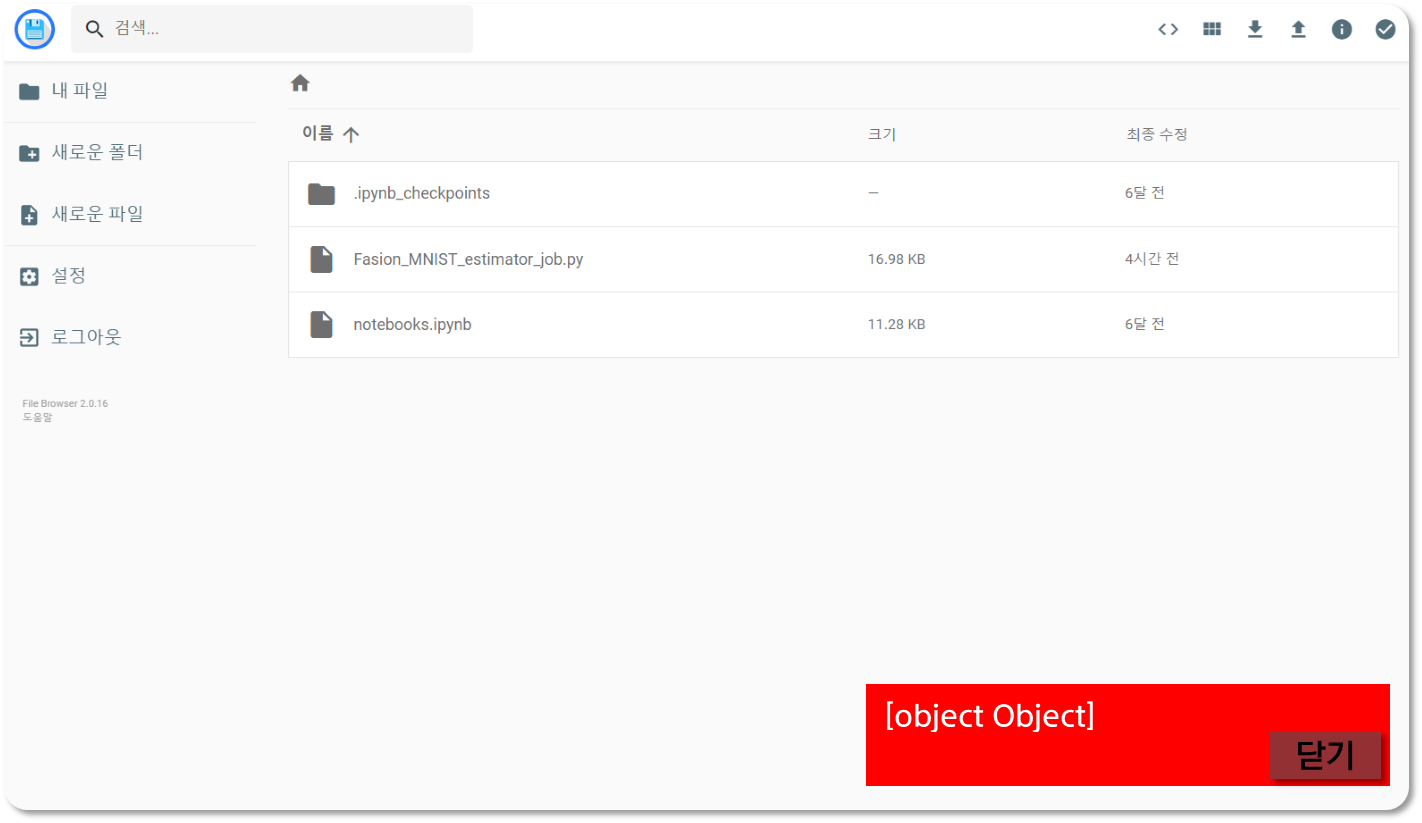Click the notebooks.ipynb file icon

pos(321,324)
